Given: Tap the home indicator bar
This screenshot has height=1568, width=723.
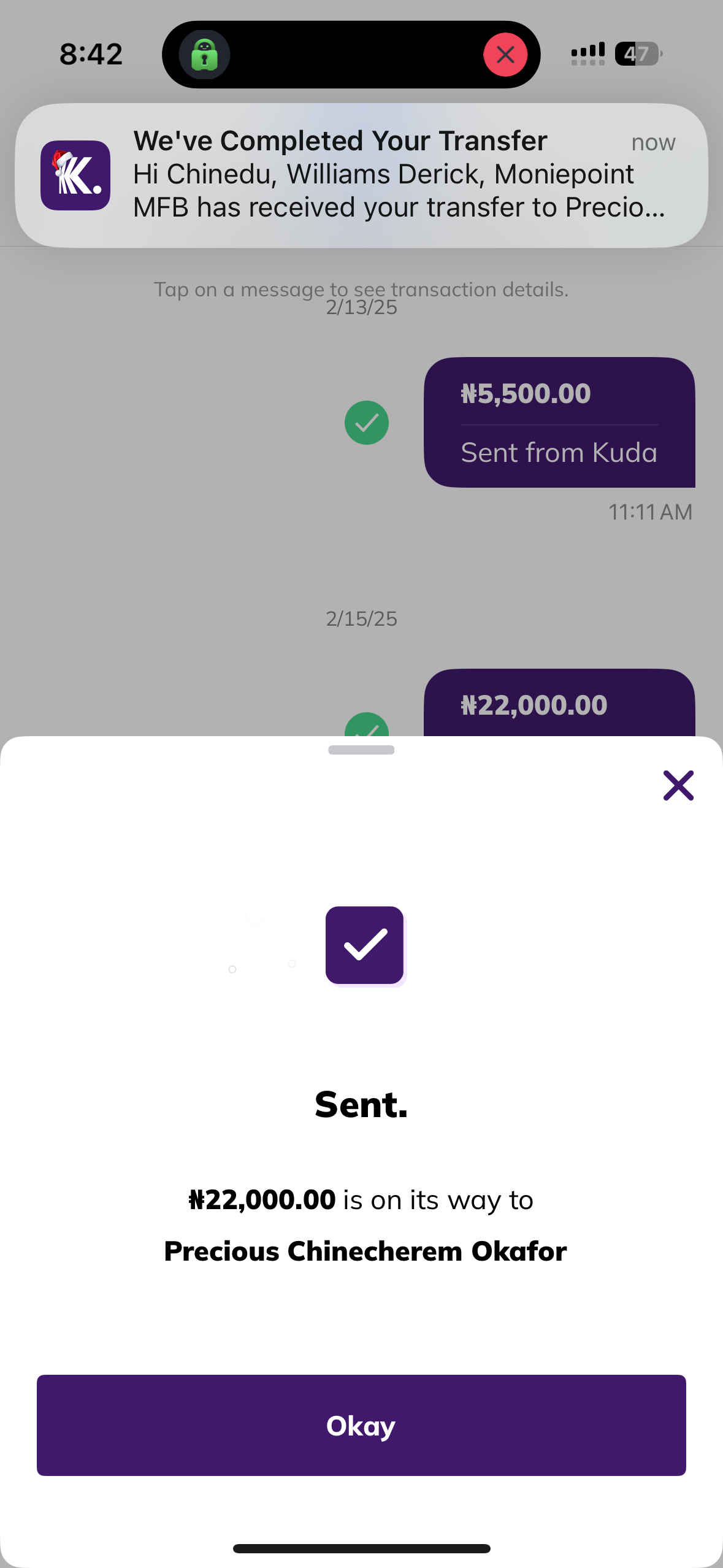Looking at the screenshot, I should (361, 1548).
